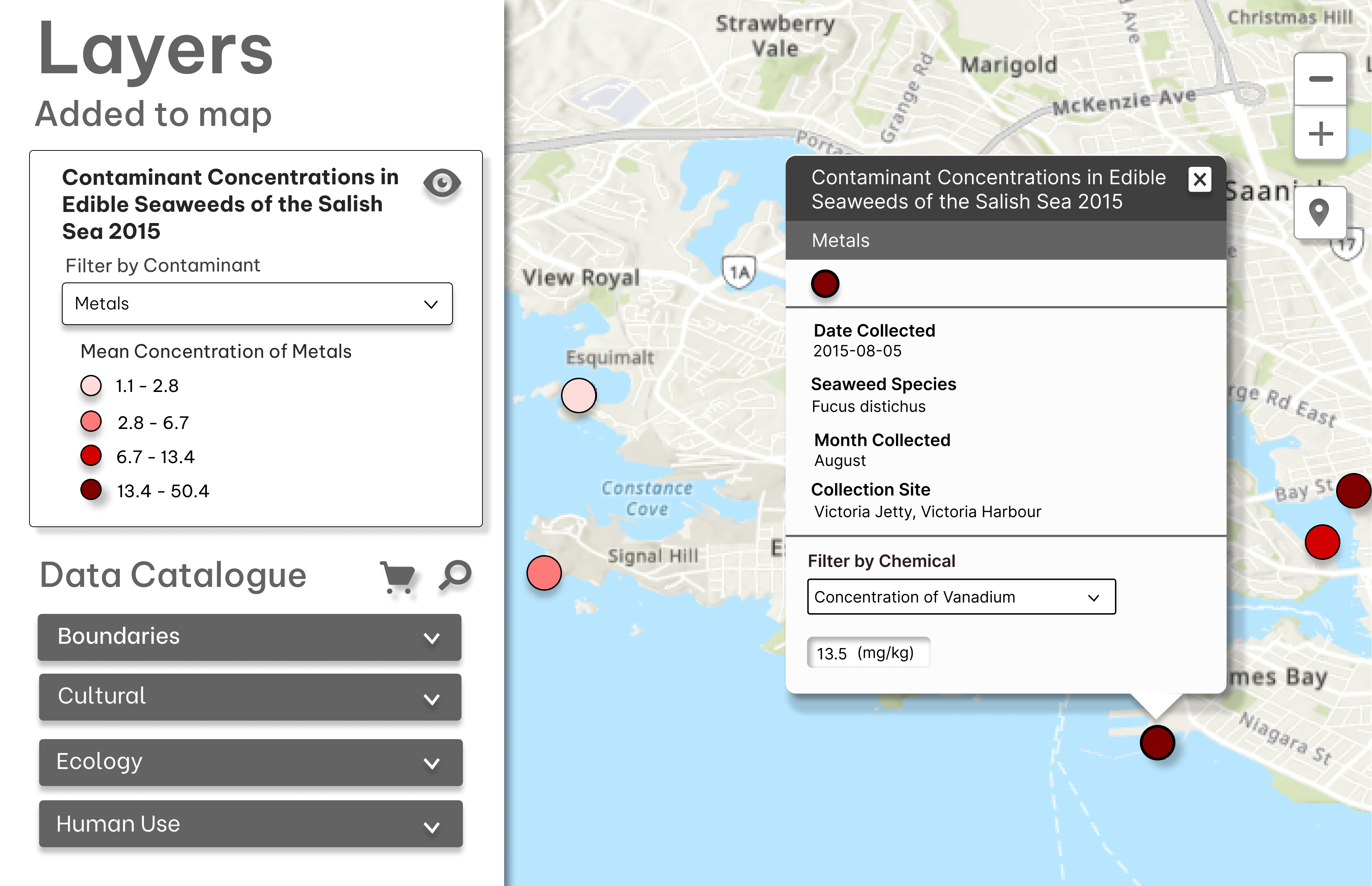
Task: Expand the Cultural catalogue section
Action: point(250,697)
